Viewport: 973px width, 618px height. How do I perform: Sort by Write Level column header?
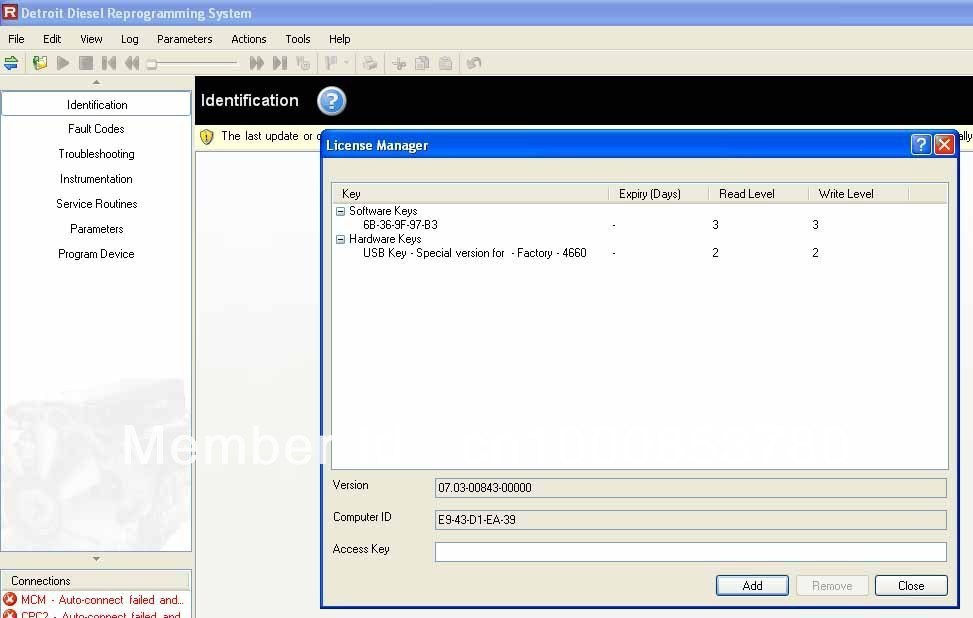pyautogui.click(x=858, y=194)
